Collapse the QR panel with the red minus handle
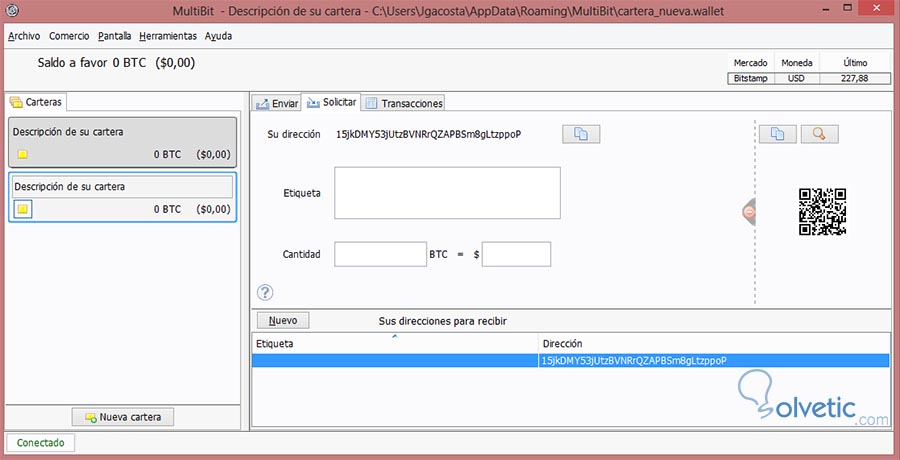The image size is (900, 460). pyautogui.click(x=749, y=212)
